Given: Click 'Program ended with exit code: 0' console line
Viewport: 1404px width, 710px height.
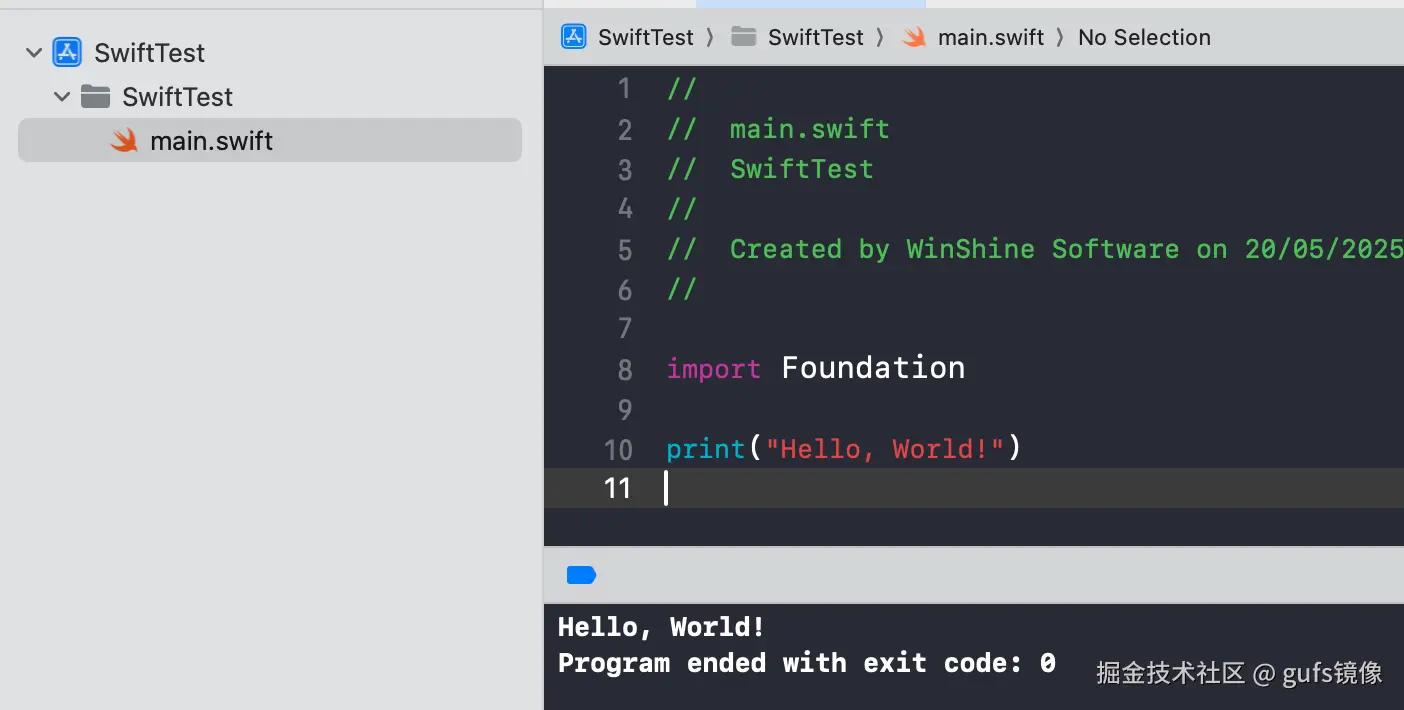Looking at the screenshot, I should click(x=807, y=663).
